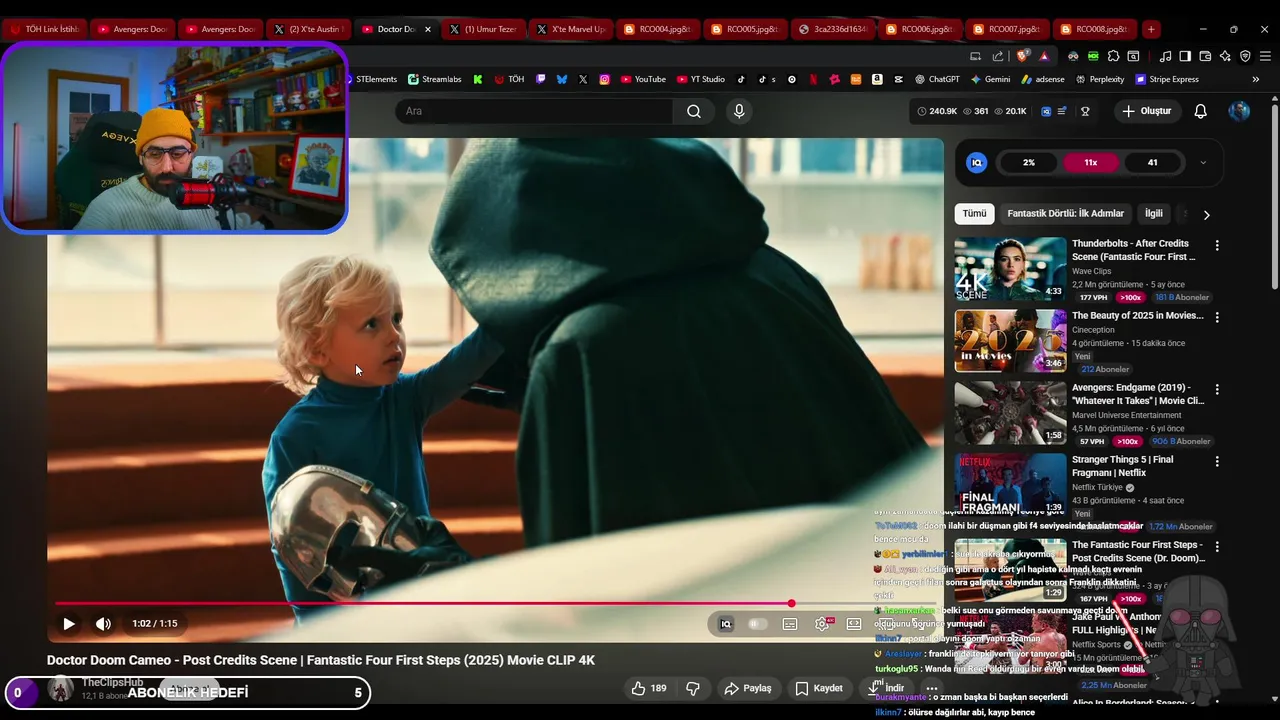Viewport: 1280px width, 720px height.
Task: Open browser extensions puzzle icon
Action: [x=1113, y=56]
